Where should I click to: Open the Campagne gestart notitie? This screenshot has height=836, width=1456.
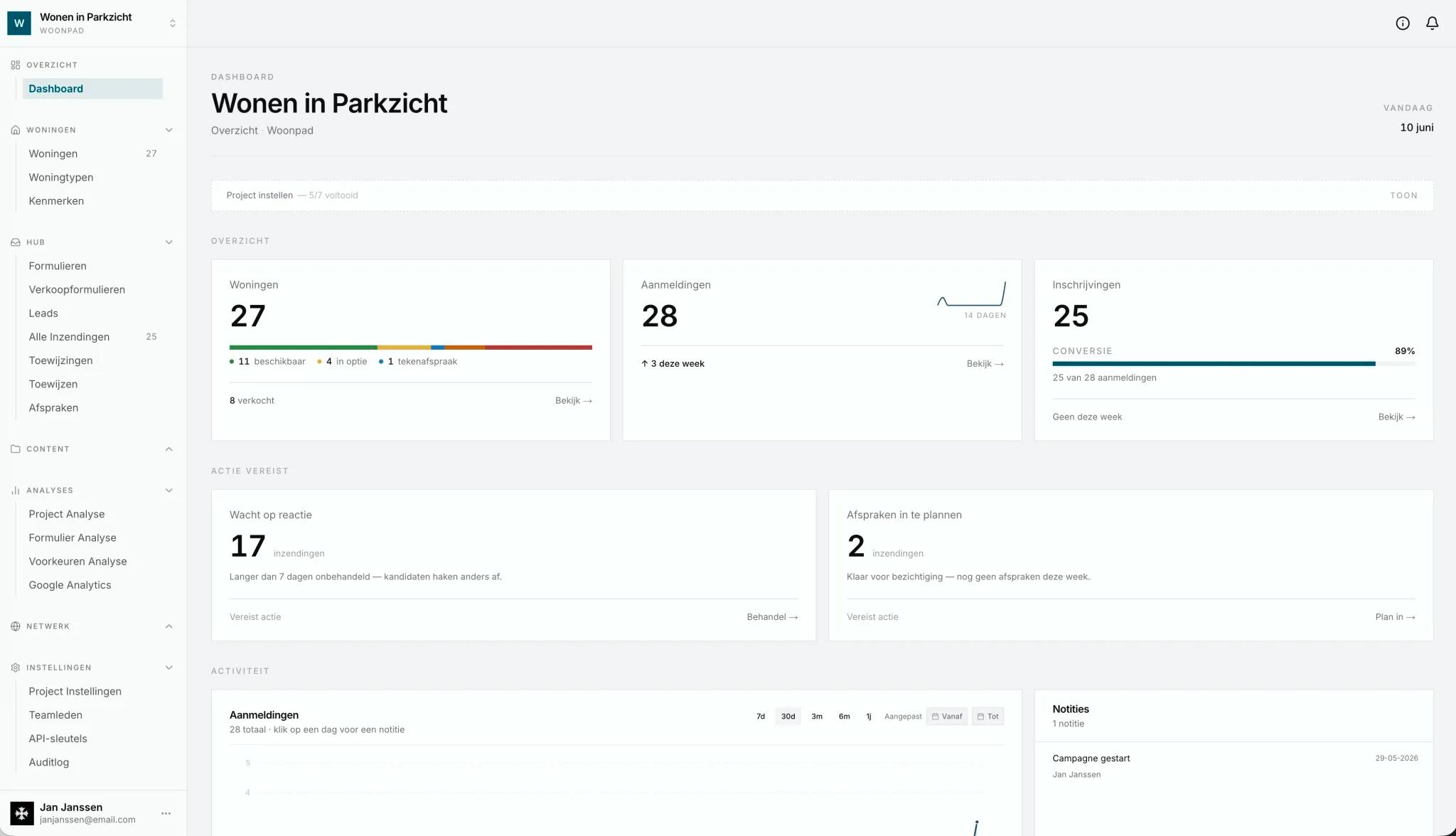pyautogui.click(x=1234, y=766)
